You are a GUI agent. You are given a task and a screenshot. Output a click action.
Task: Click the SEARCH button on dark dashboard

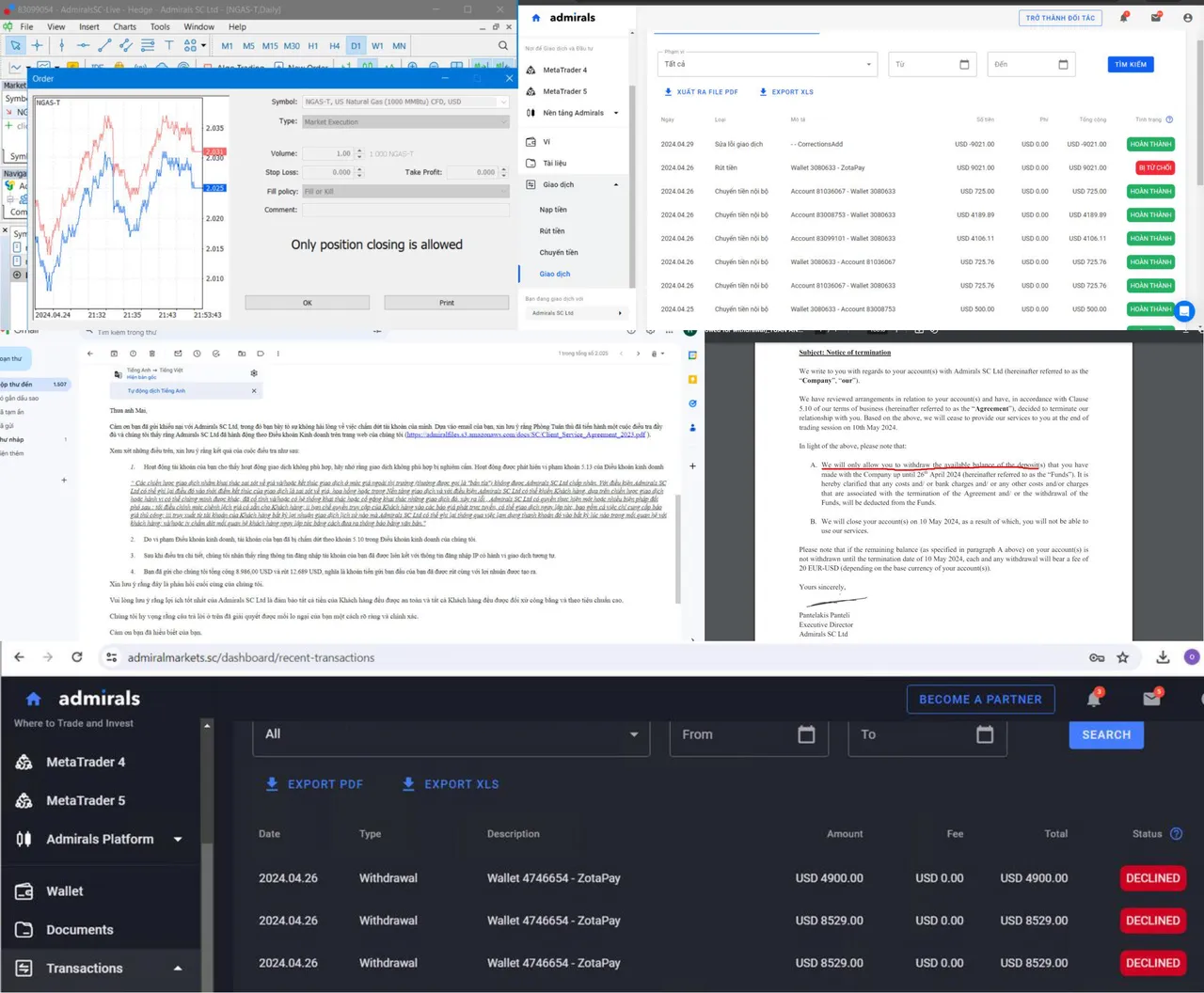(1106, 734)
